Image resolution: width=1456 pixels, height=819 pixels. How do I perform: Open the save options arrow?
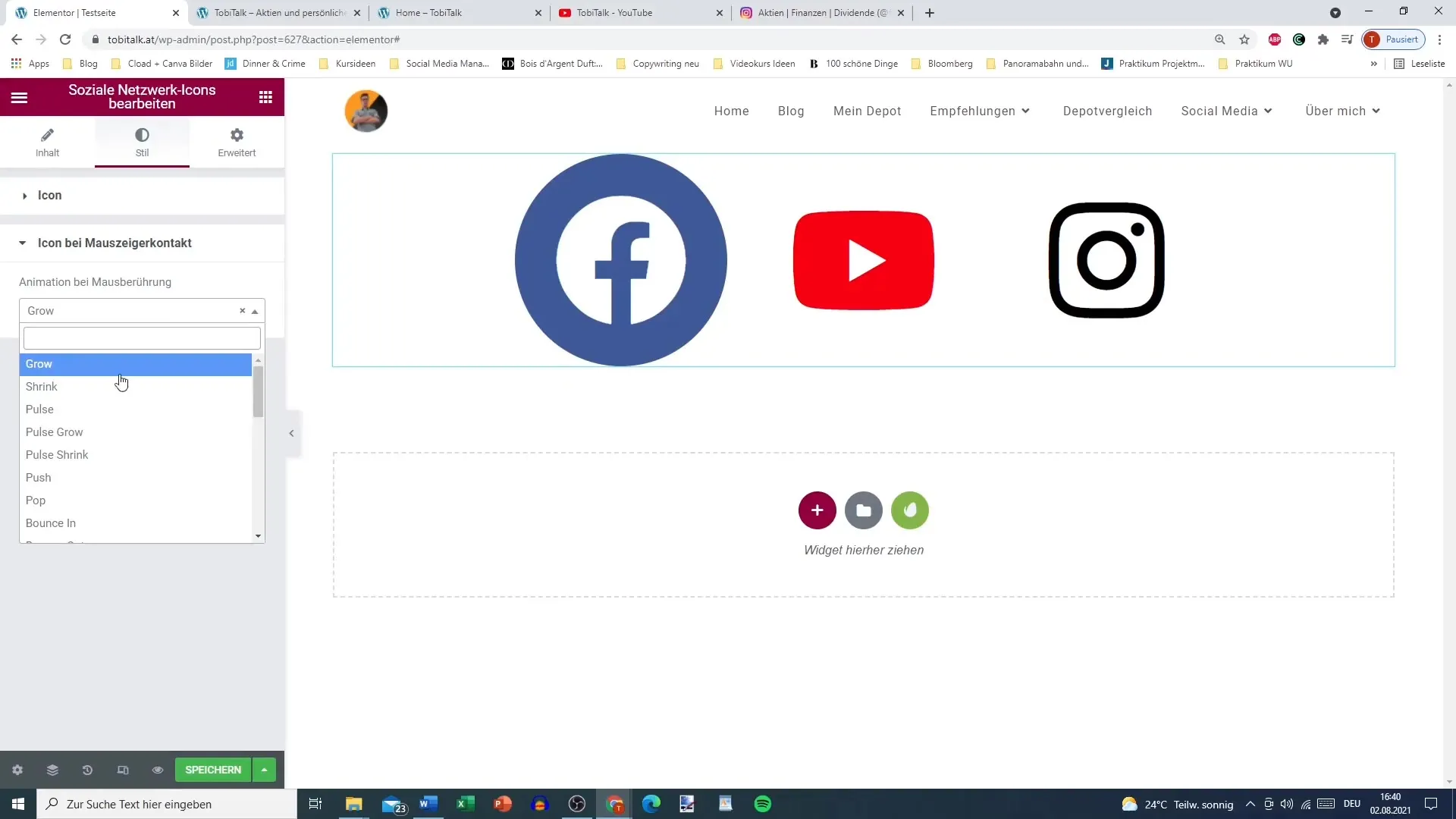(264, 770)
